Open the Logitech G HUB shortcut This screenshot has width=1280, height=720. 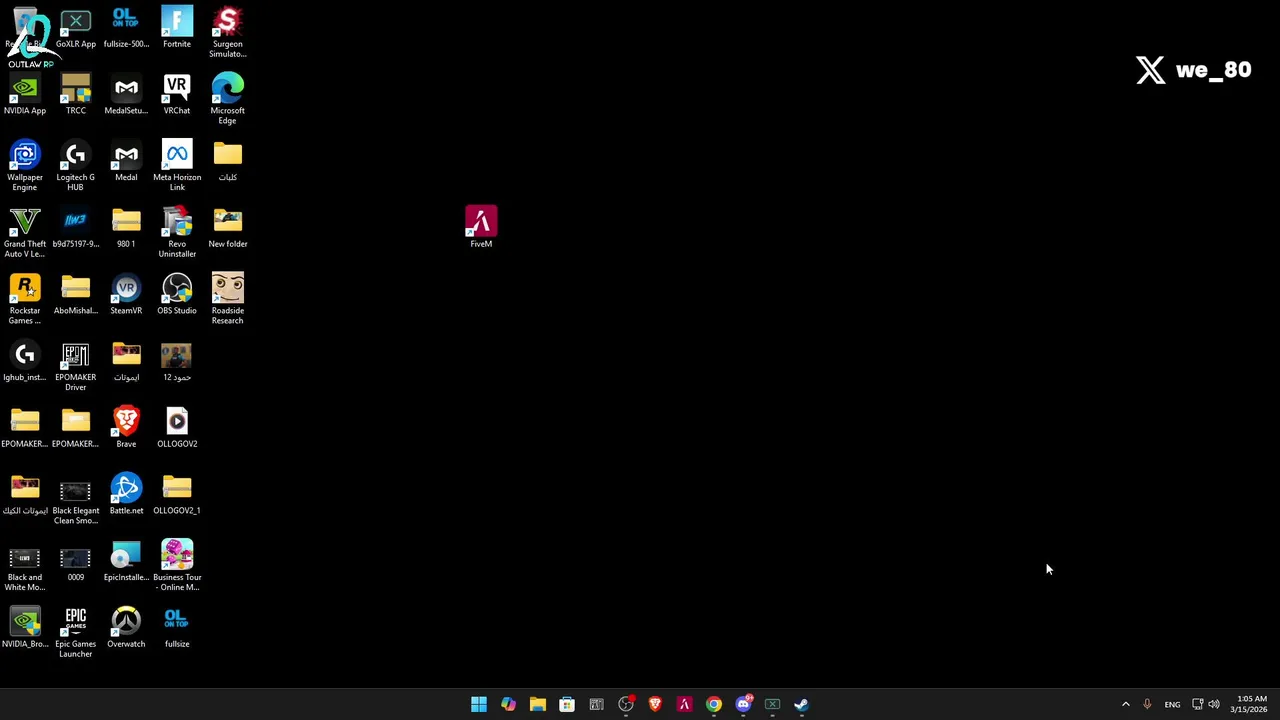tap(76, 166)
